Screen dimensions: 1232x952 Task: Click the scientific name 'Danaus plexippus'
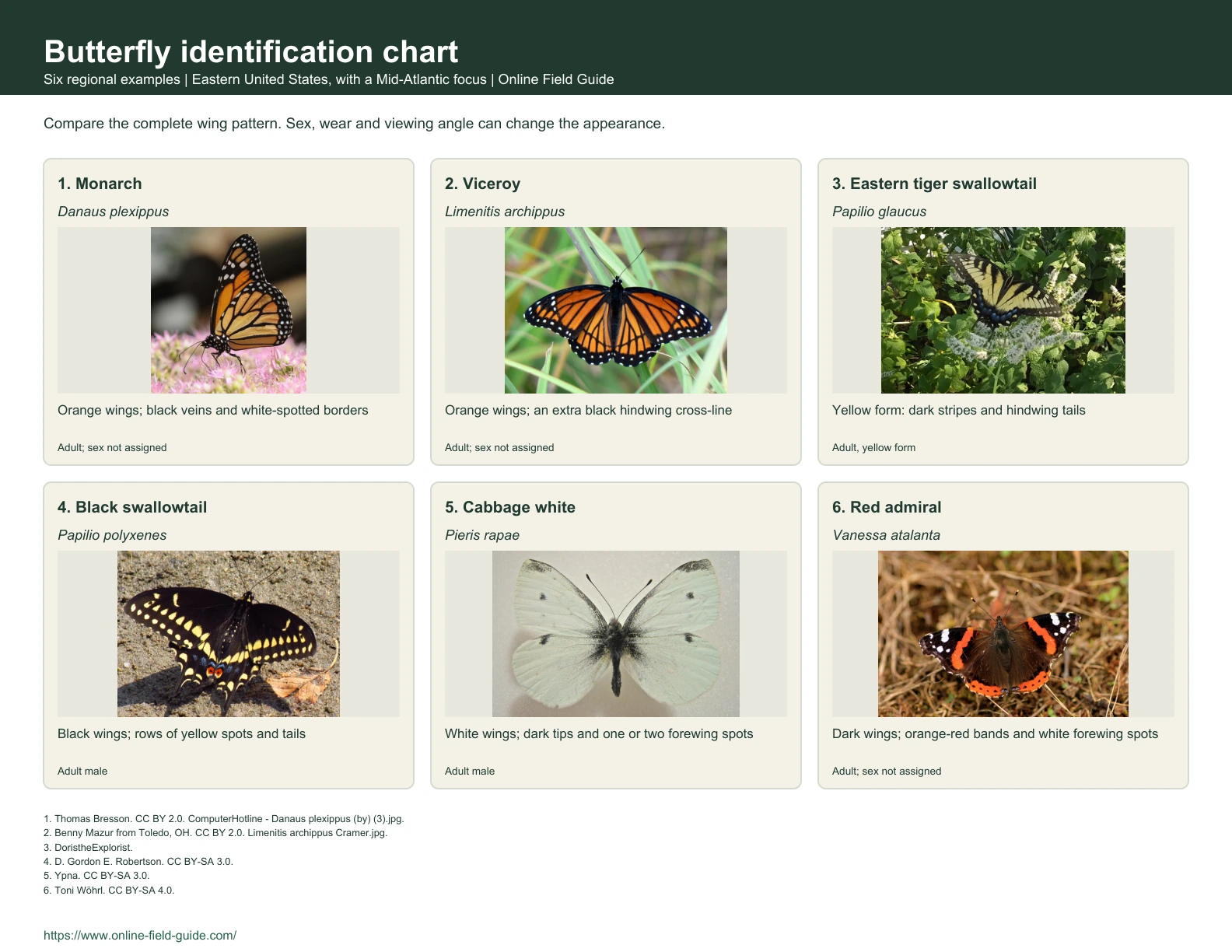(x=113, y=212)
